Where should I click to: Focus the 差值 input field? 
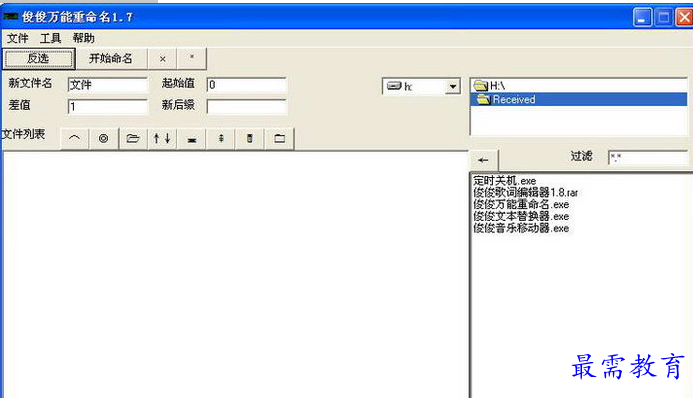coord(107,106)
